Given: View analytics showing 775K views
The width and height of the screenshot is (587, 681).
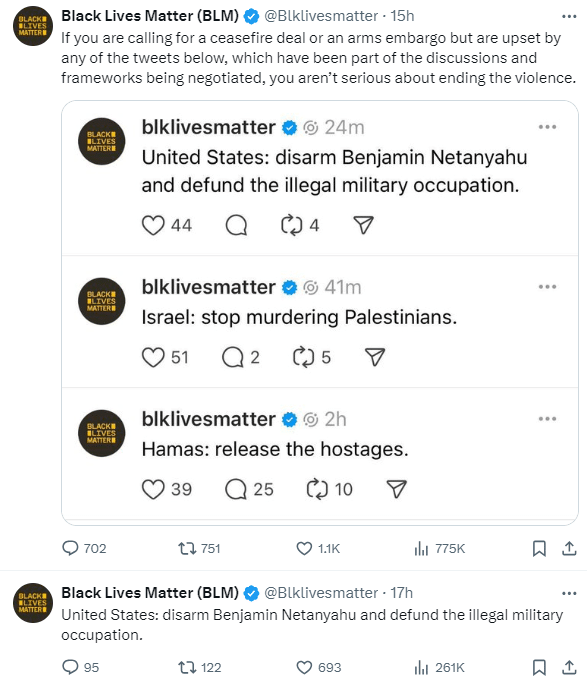Looking at the screenshot, I should (x=421, y=548).
